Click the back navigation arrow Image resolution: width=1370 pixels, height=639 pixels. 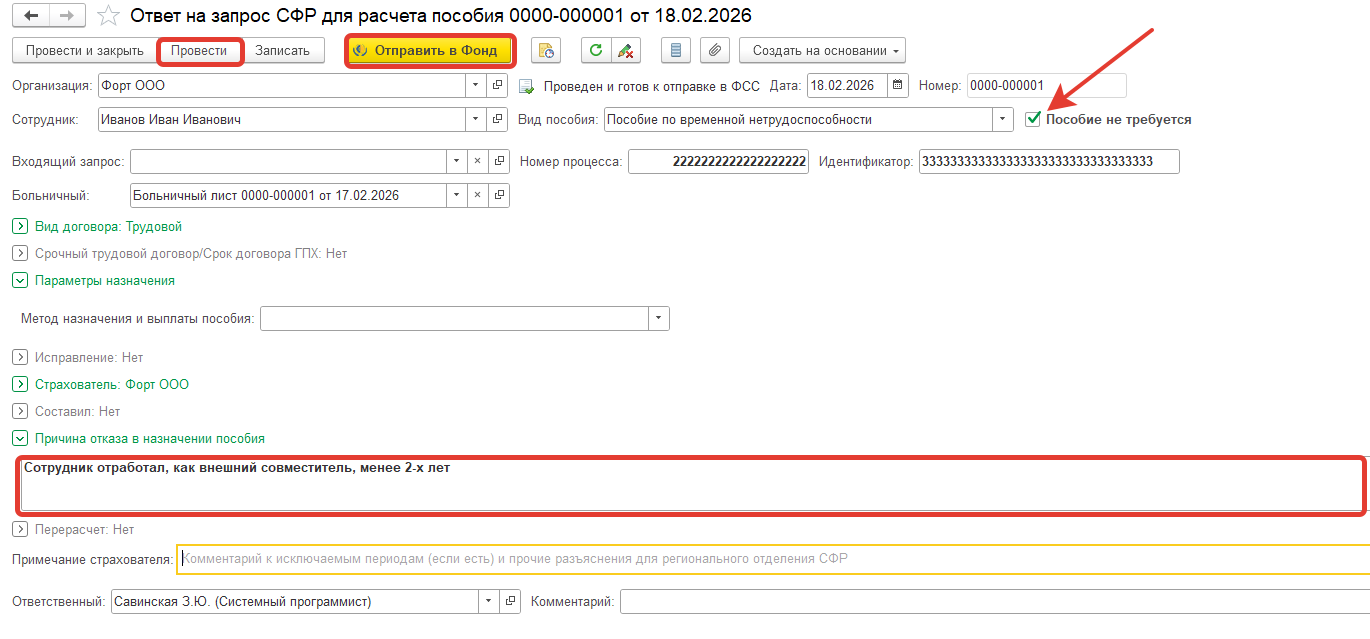pos(31,16)
